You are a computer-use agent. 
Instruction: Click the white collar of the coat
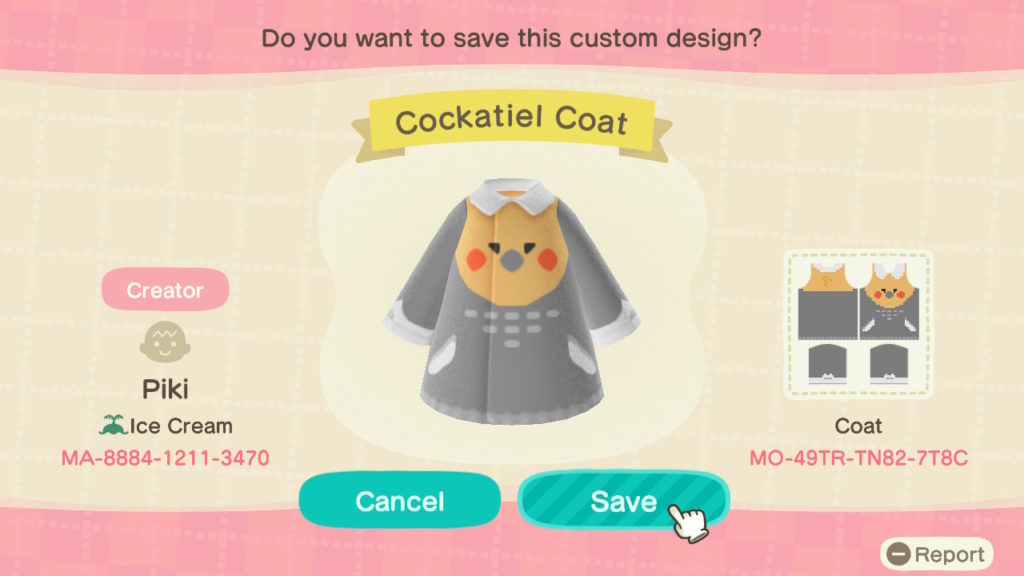512,194
